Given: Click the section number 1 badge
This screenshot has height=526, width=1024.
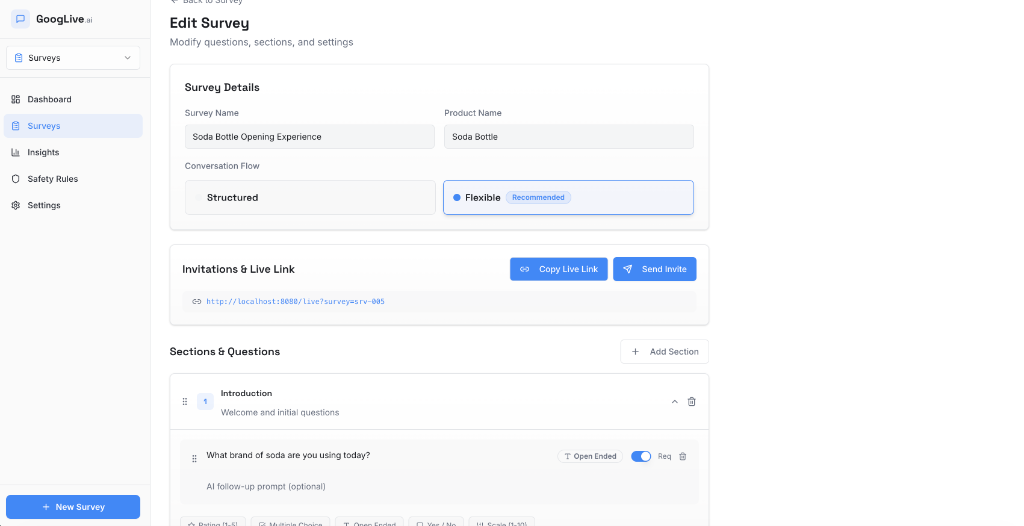Looking at the screenshot, I should coord(205,402).
